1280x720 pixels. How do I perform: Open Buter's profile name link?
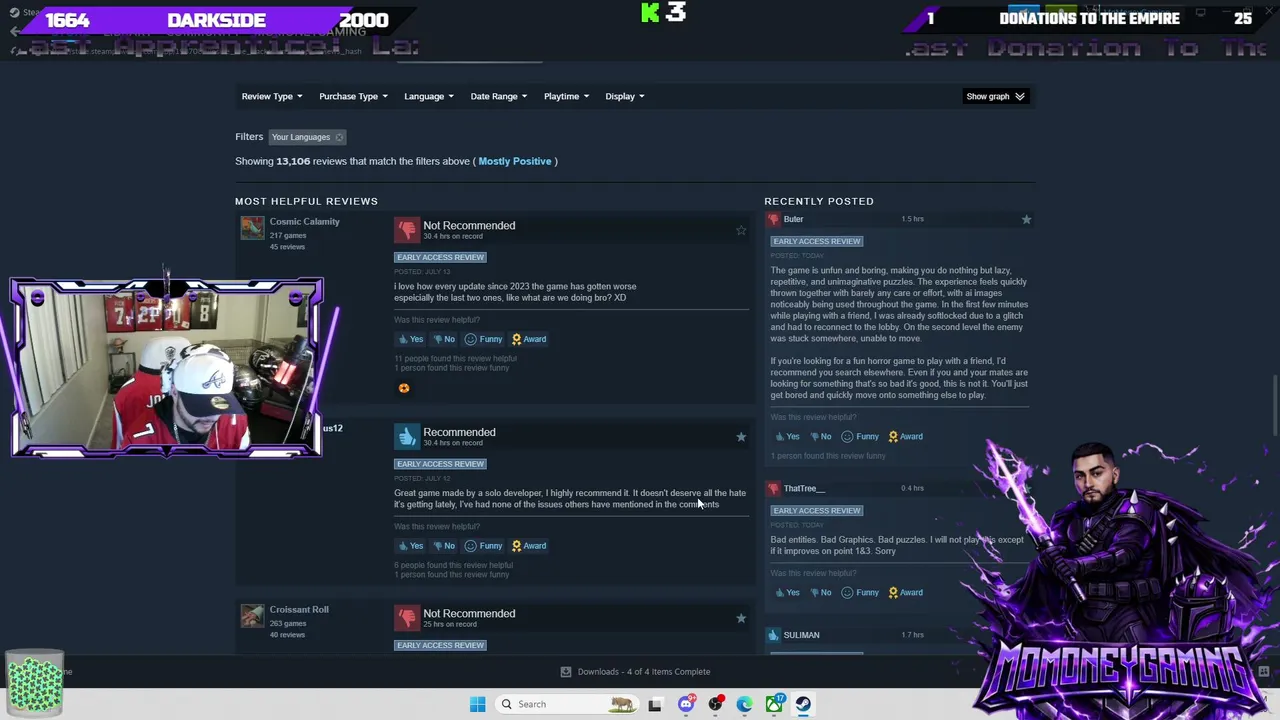[x=794, y=219]
